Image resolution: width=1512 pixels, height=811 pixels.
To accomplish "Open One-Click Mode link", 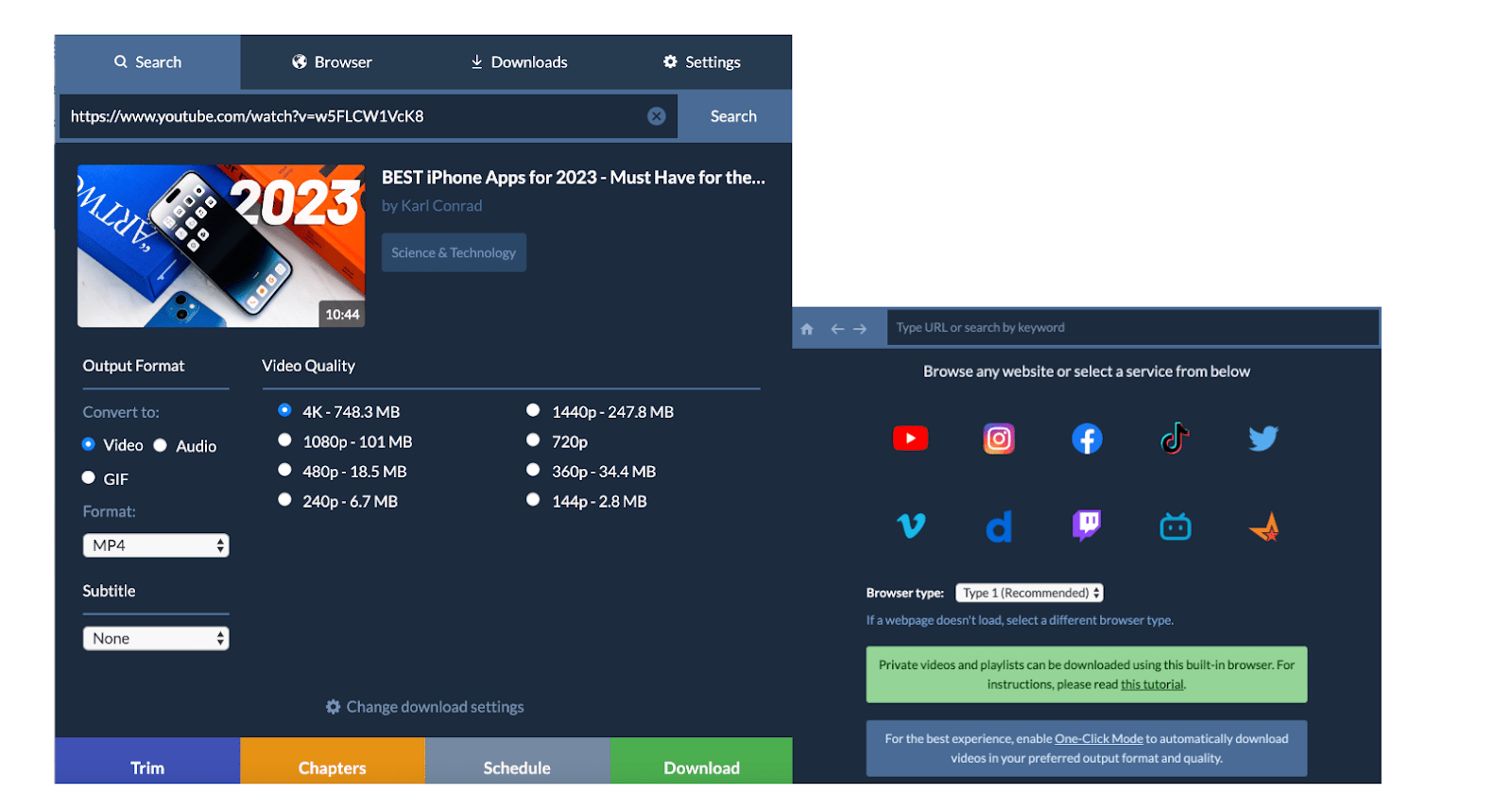I will coord(1099,739).
